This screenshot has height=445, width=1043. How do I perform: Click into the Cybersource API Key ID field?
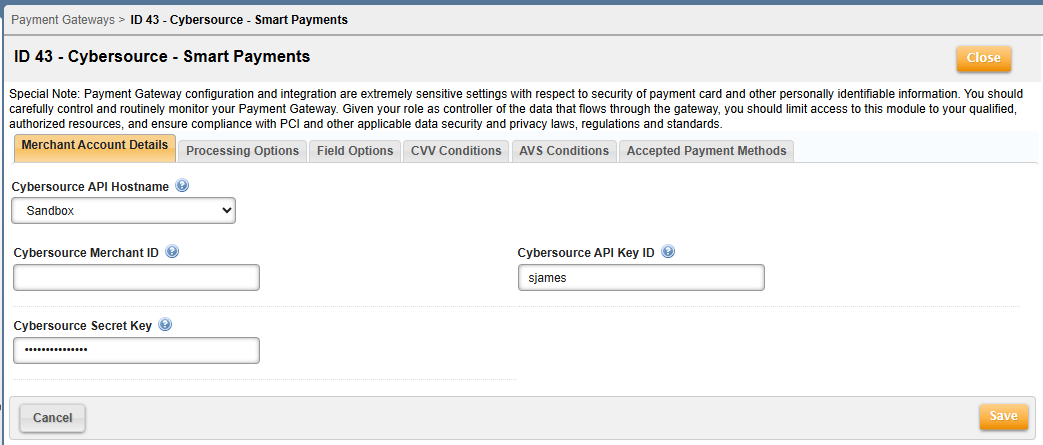641,277
